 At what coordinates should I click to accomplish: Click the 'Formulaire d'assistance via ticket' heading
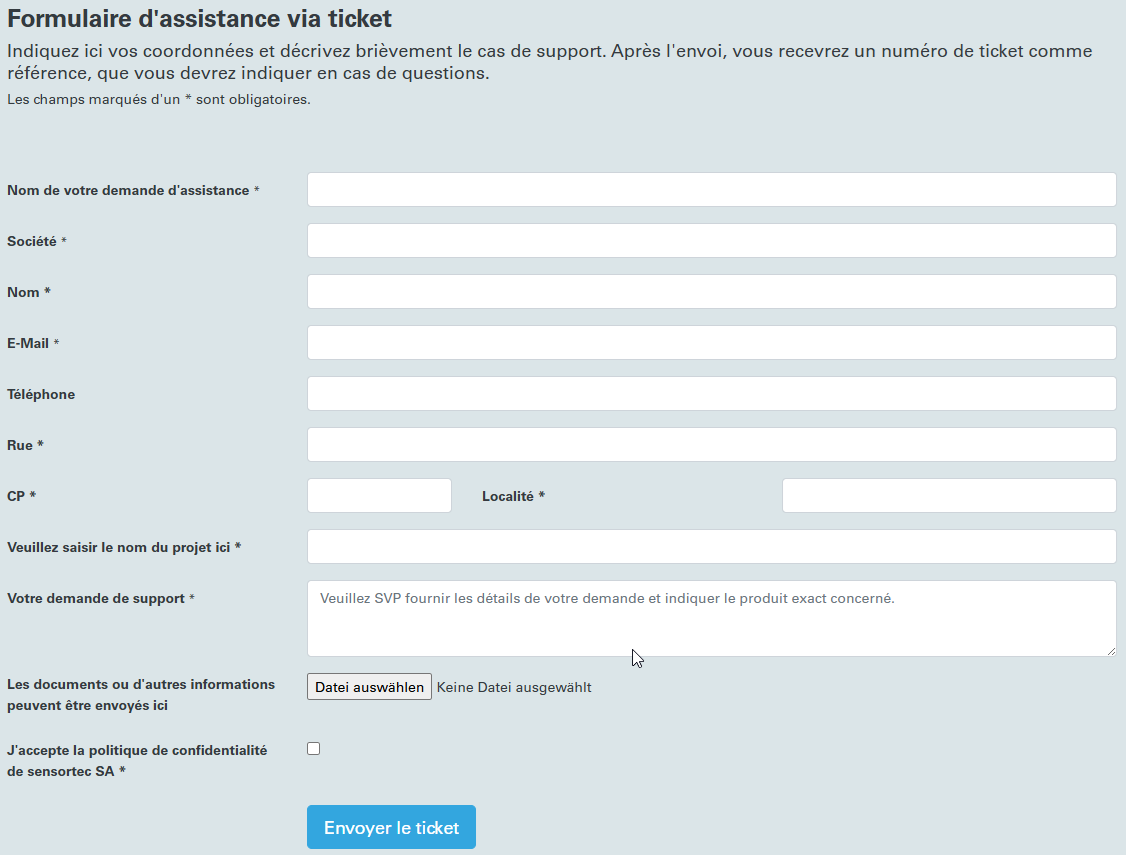200,18
